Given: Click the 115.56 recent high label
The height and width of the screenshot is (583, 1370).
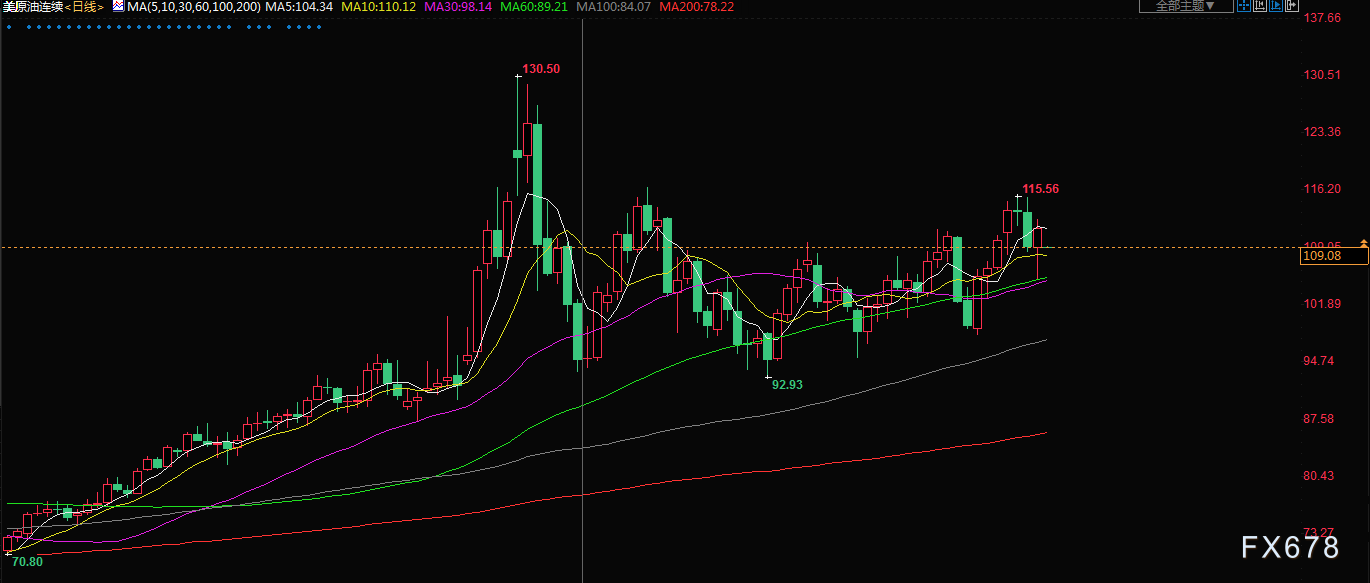Looking at the screenshot, I should (1040, 189).
